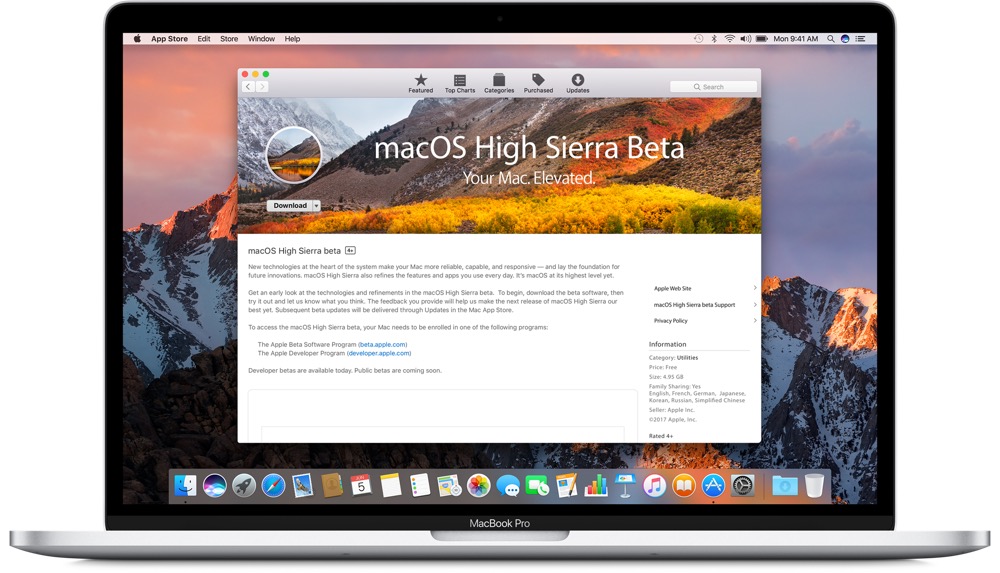The image size is (1000, 573).
Task: Open the Store menu in menu bar
Action: (229, 39)
